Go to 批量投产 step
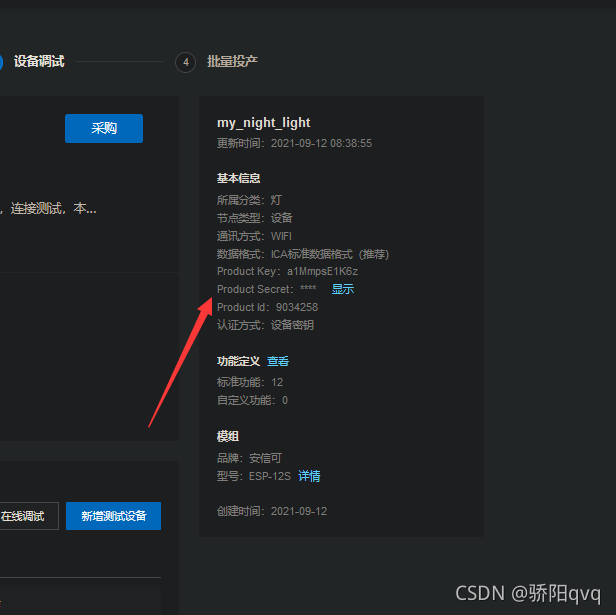 coord(232,62)
